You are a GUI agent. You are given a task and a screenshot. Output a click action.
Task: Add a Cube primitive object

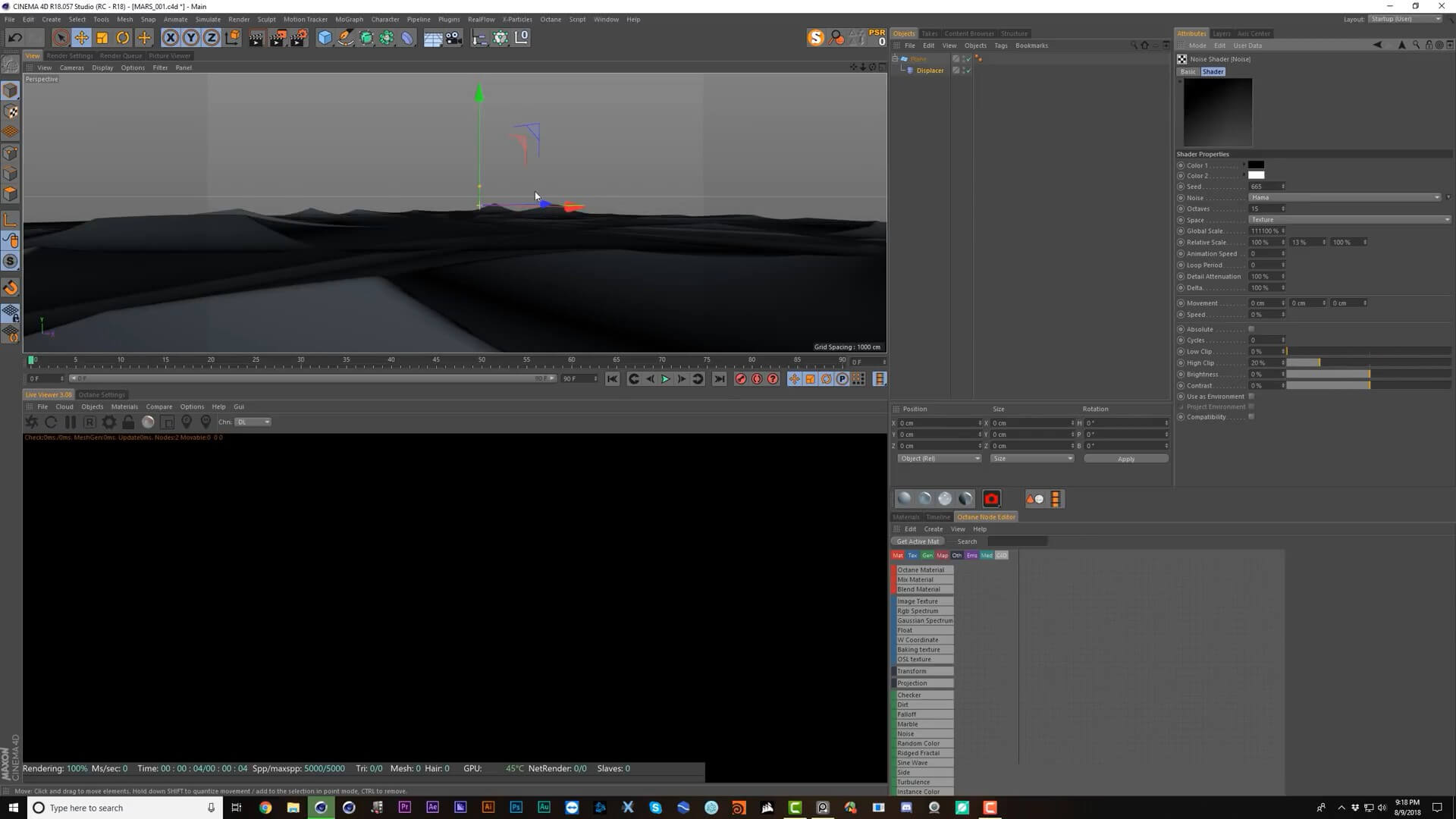pos(325,38)
